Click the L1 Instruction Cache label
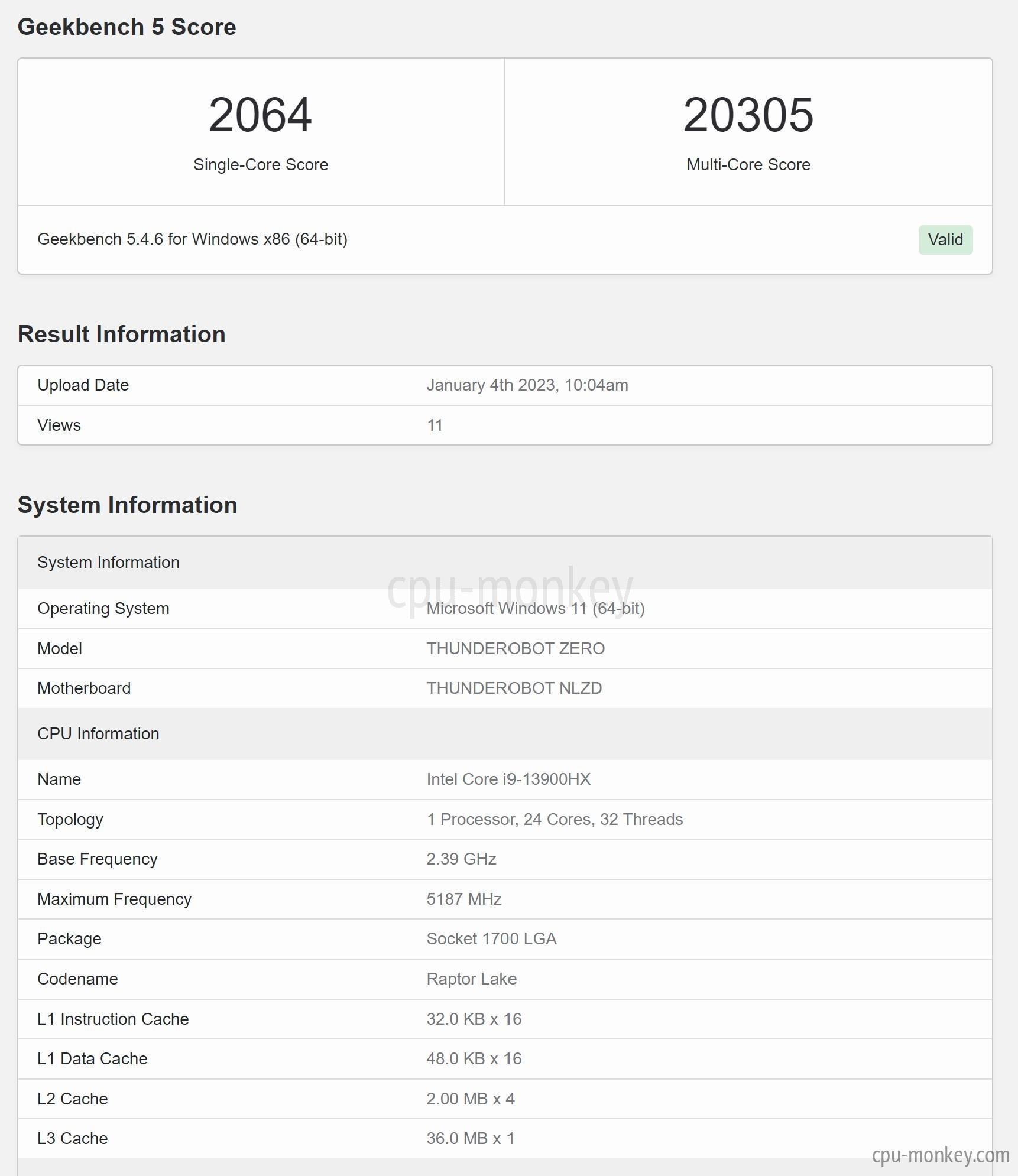 click(x=113, y=1019)
